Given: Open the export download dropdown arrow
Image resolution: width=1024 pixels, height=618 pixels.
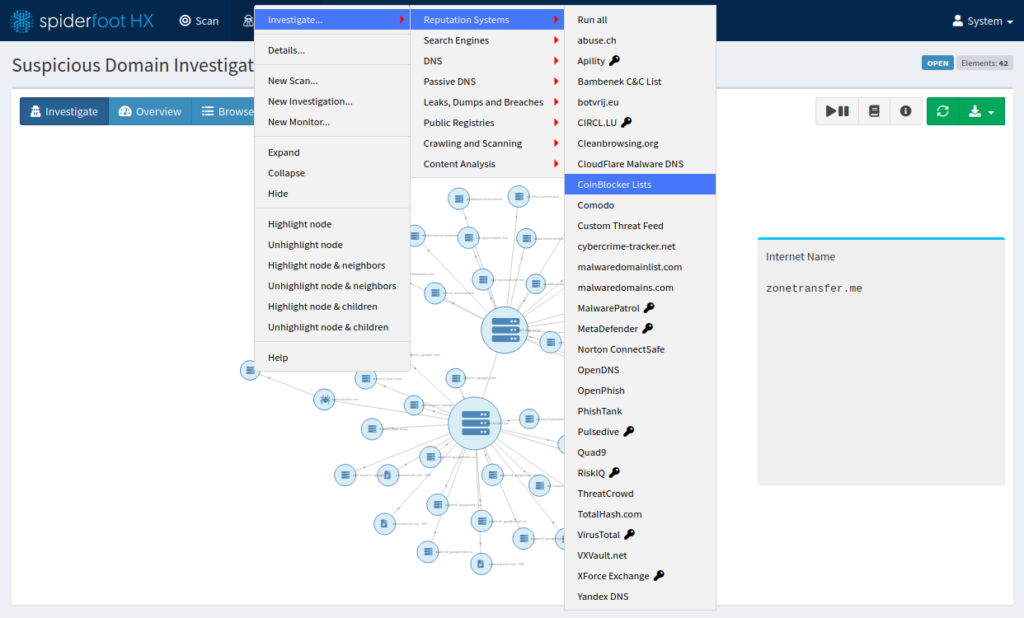Looking at the screenshot, I should 990,111.
